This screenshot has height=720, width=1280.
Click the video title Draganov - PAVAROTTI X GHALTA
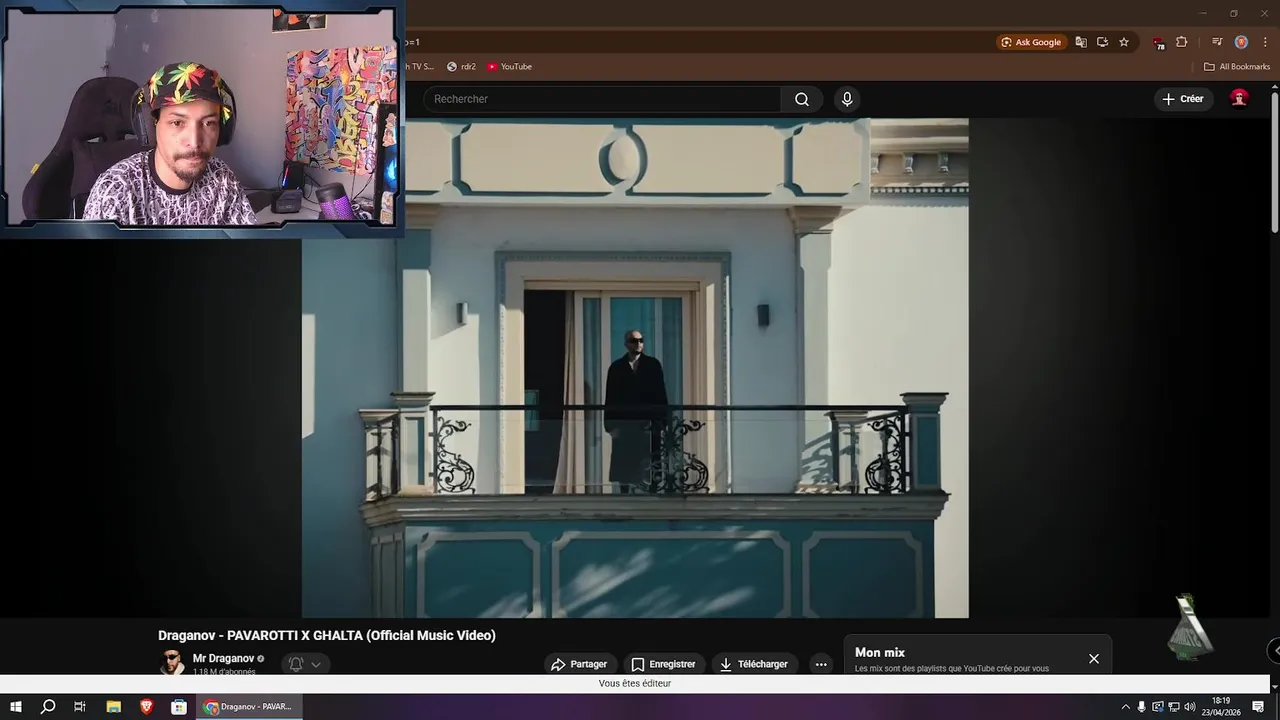[x=327, y=635]
